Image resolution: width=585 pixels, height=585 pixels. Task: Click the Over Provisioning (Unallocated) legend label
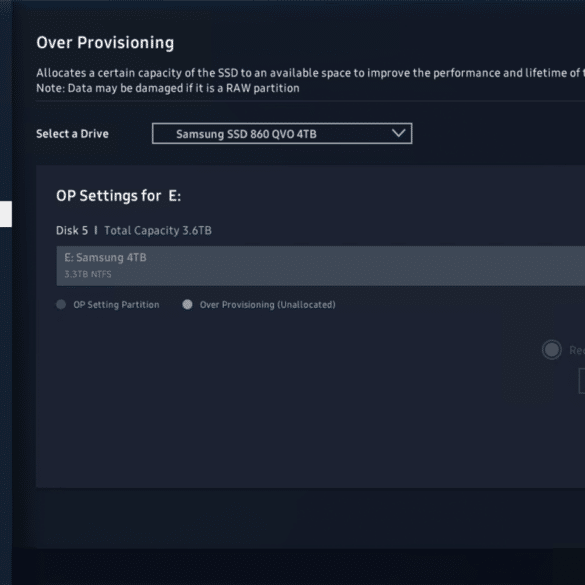(268, 305)
